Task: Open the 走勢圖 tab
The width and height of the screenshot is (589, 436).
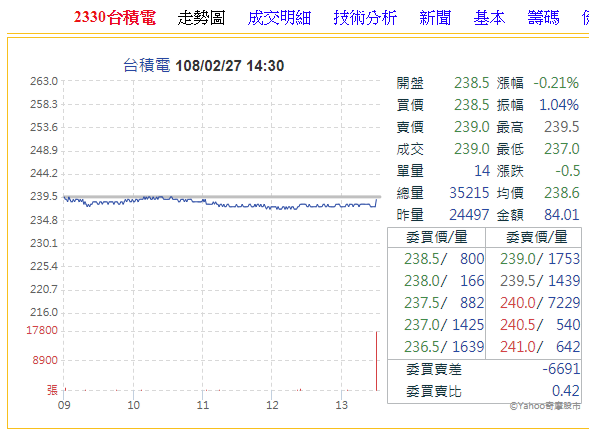Action: [x=201, y=18]
